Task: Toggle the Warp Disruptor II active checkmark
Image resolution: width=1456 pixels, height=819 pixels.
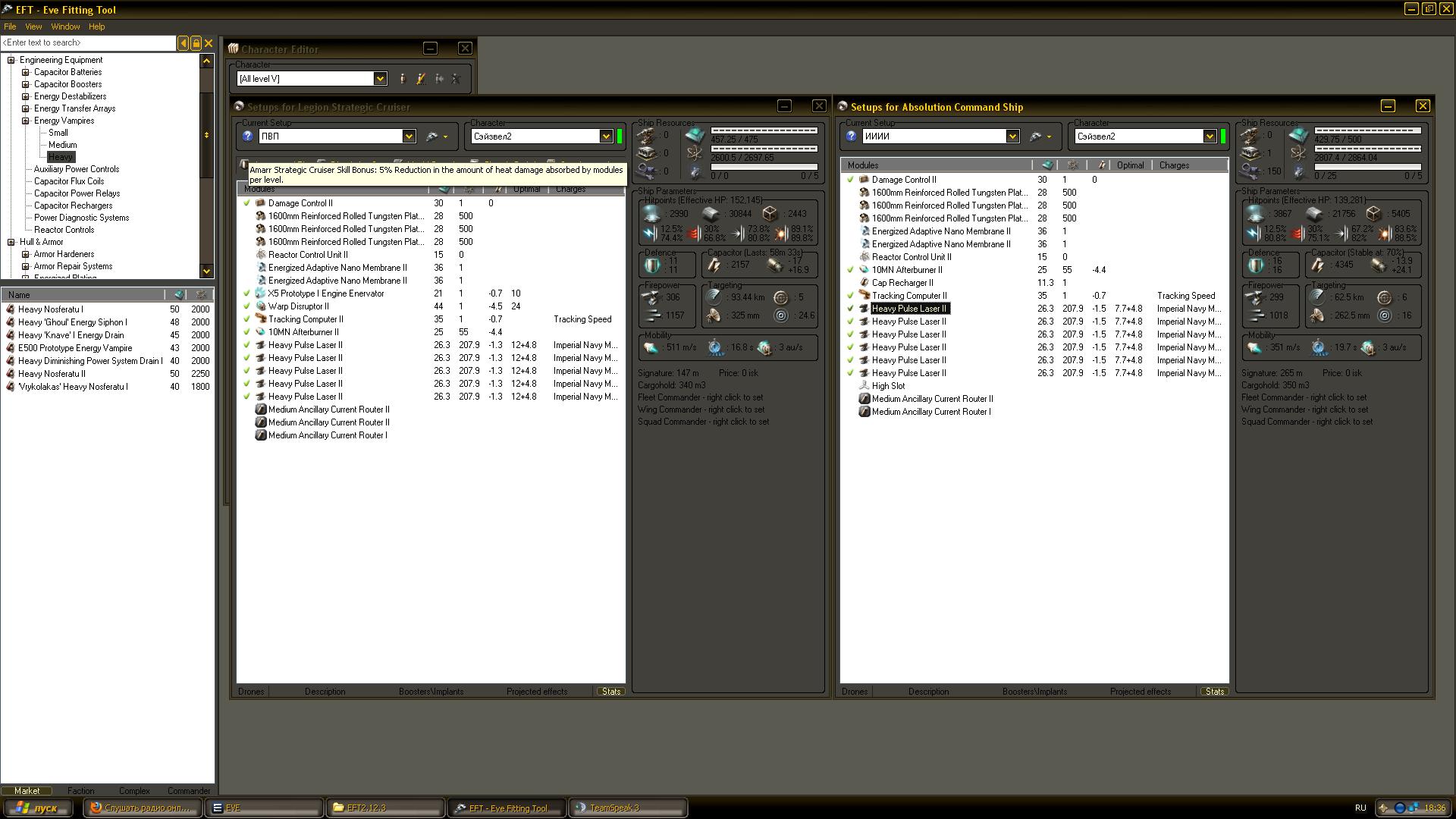Action: 246,306
